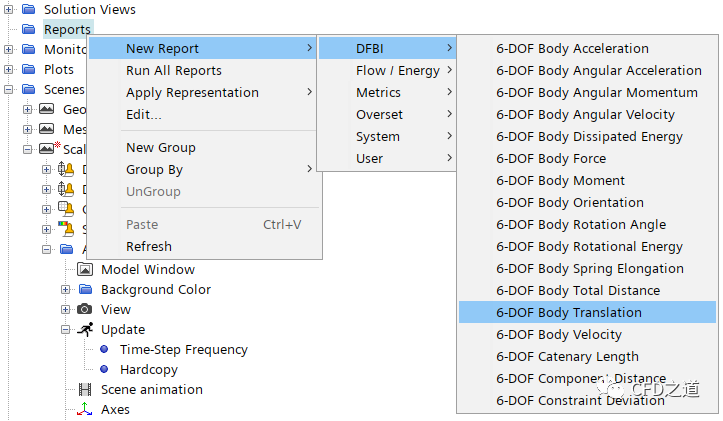
Task: Open the Apply Representation submenu
Action: (x=202, y=92)
